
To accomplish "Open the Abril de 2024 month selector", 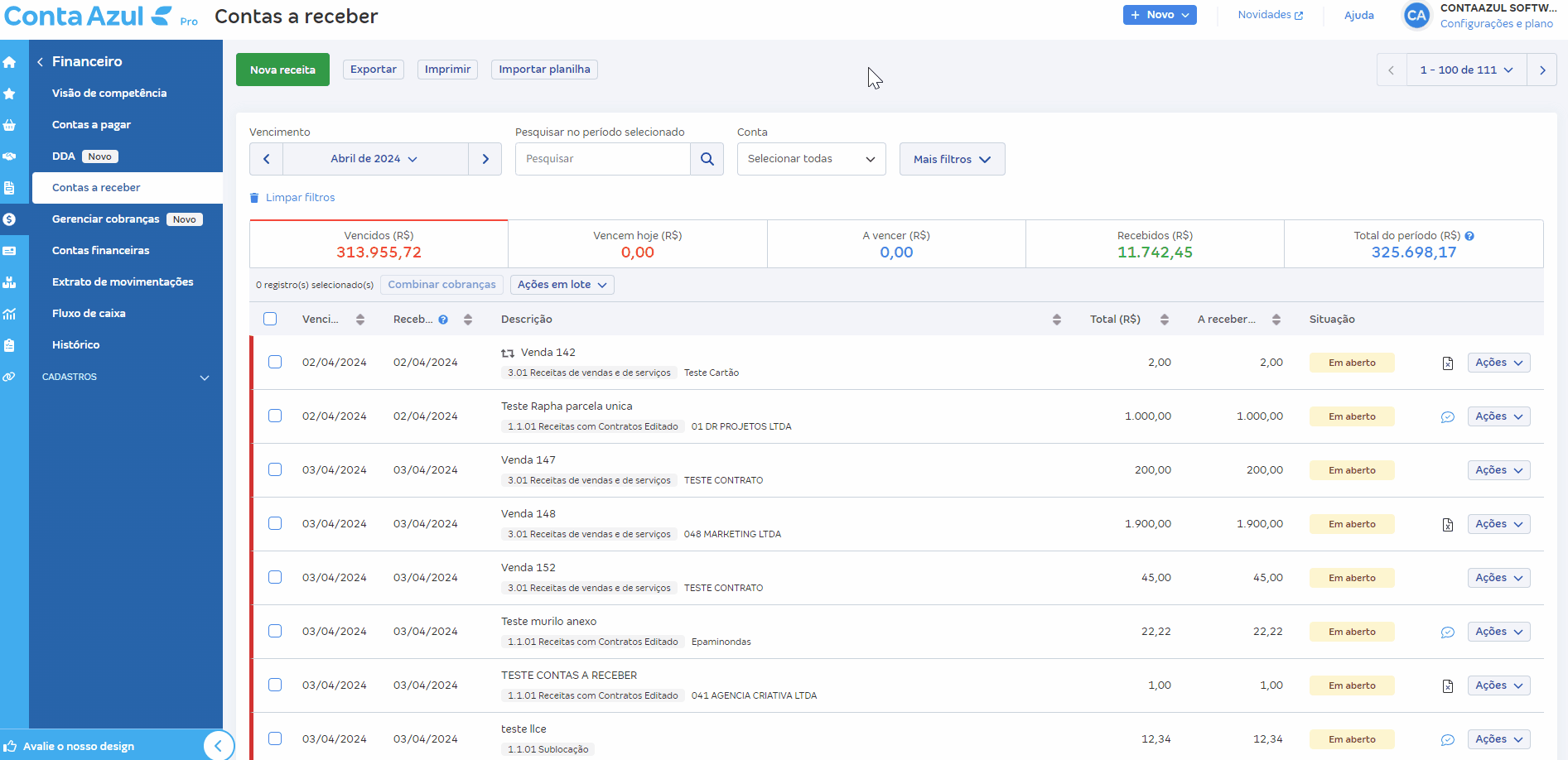I will pyautogui.click(x=375, y=159).
